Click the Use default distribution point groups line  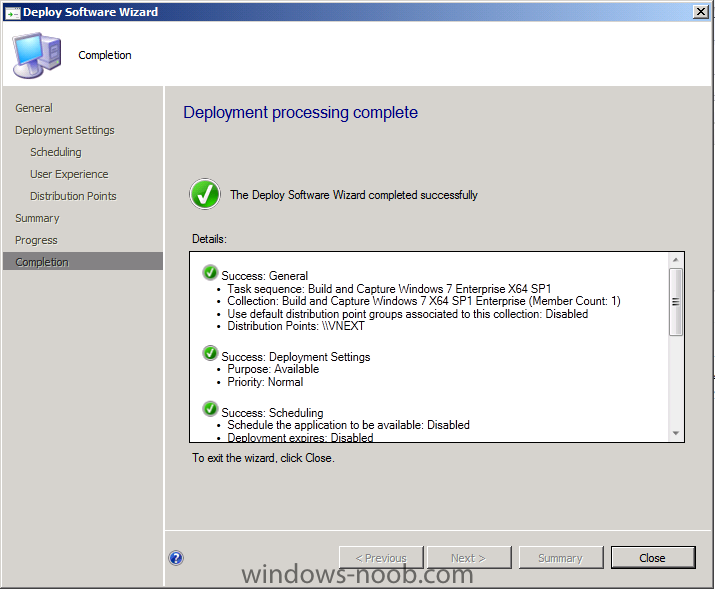coord(408,314)
